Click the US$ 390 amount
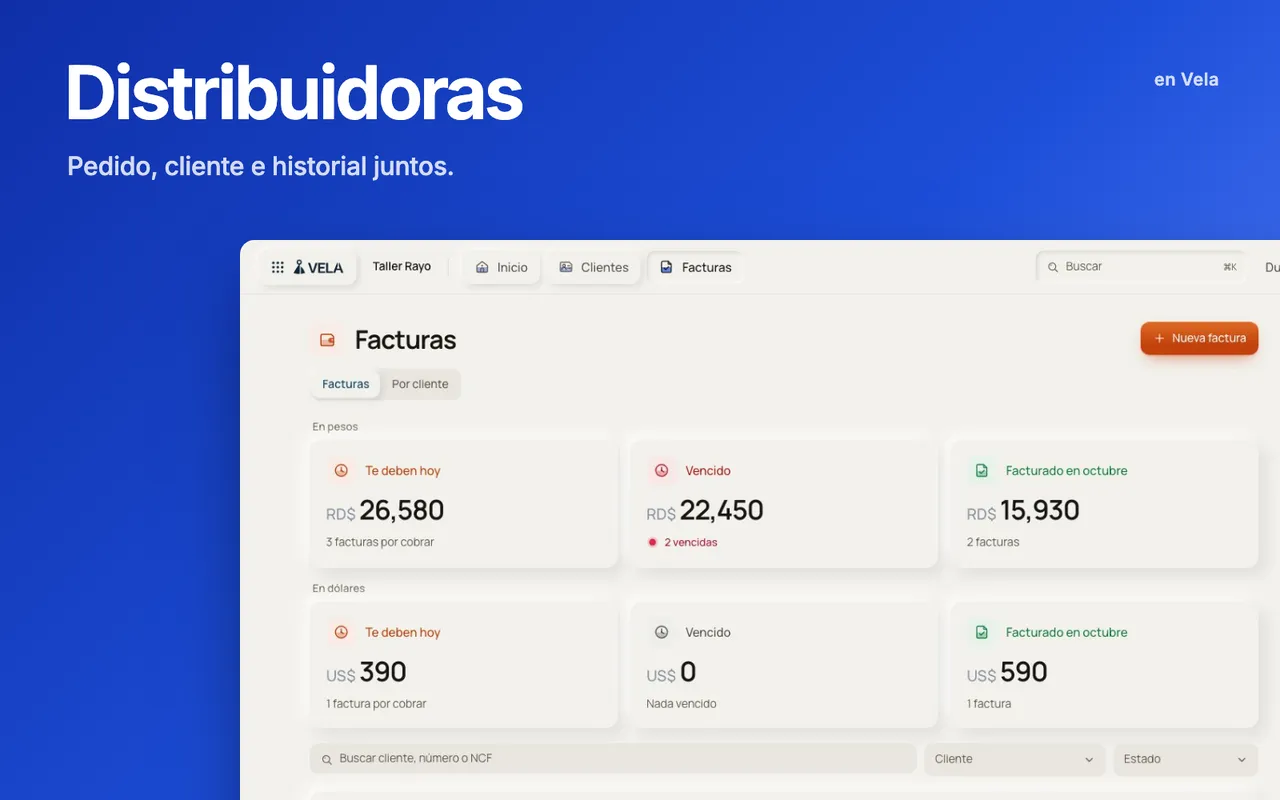Image resolution: width=1280 pixels, height=800 pixels. (x=366, y=672)
